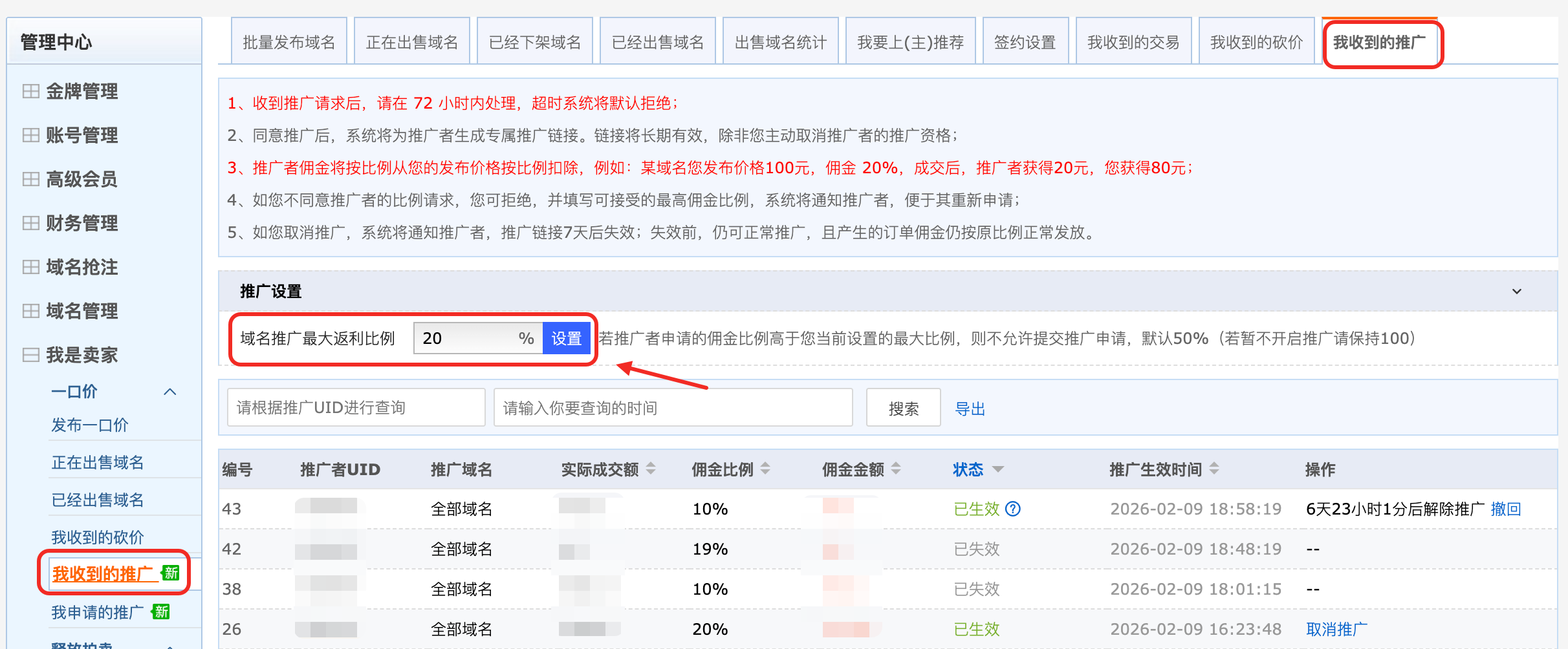Click the sort arrows on 实际成交额 column

coord(651,469)
